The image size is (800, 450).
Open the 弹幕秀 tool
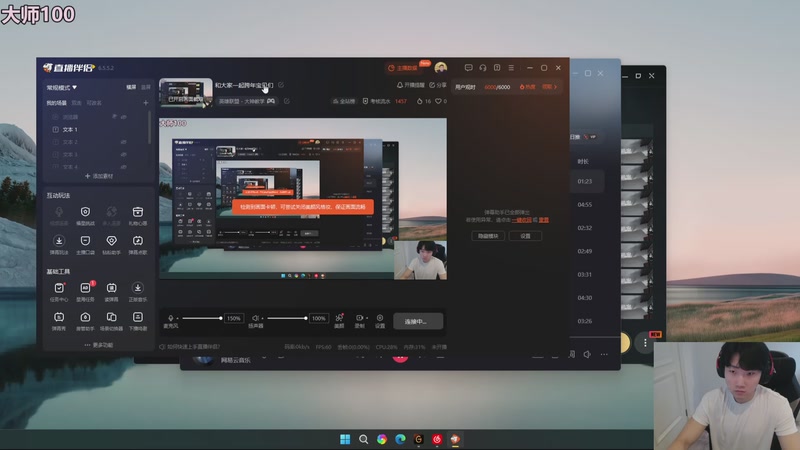pyautogui.click(x=59, y=321)
